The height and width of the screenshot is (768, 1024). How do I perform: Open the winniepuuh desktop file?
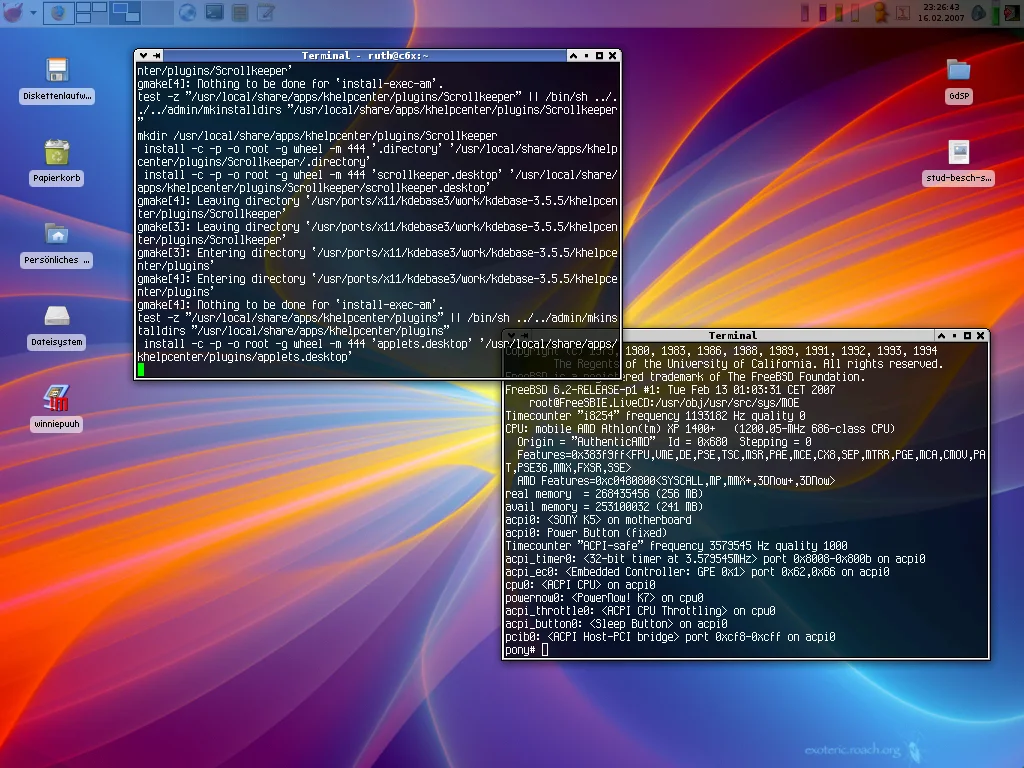(x=57, y=397)
